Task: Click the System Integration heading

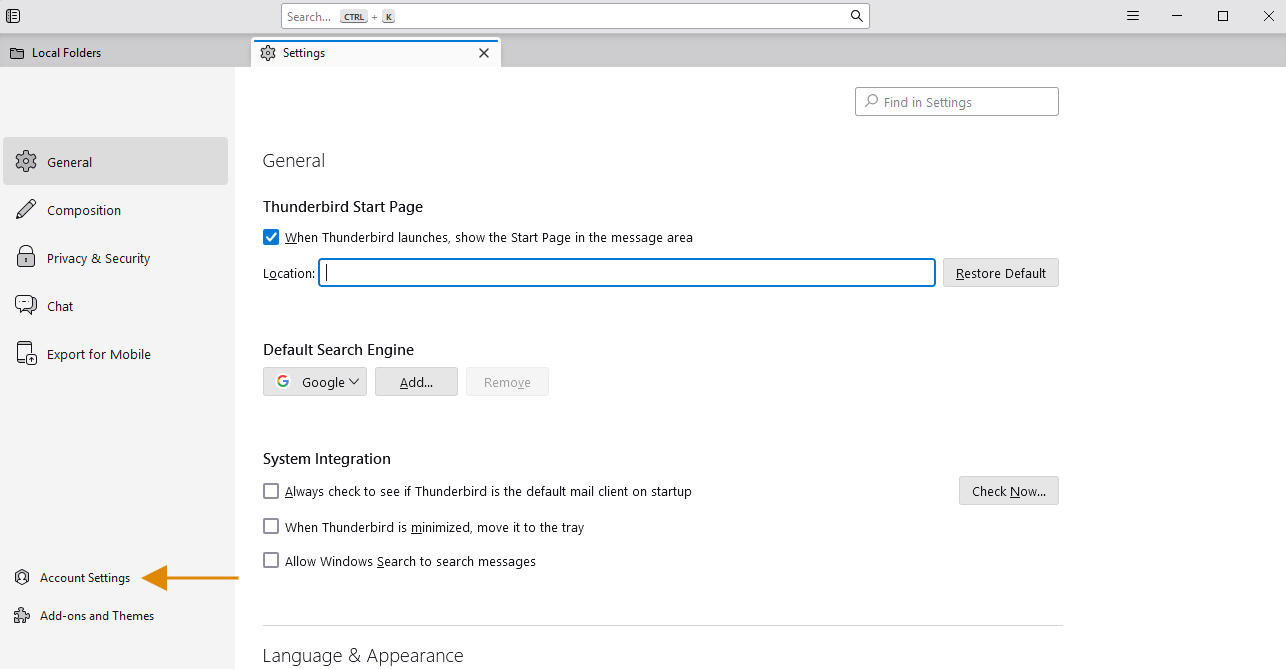Action: 327,459
